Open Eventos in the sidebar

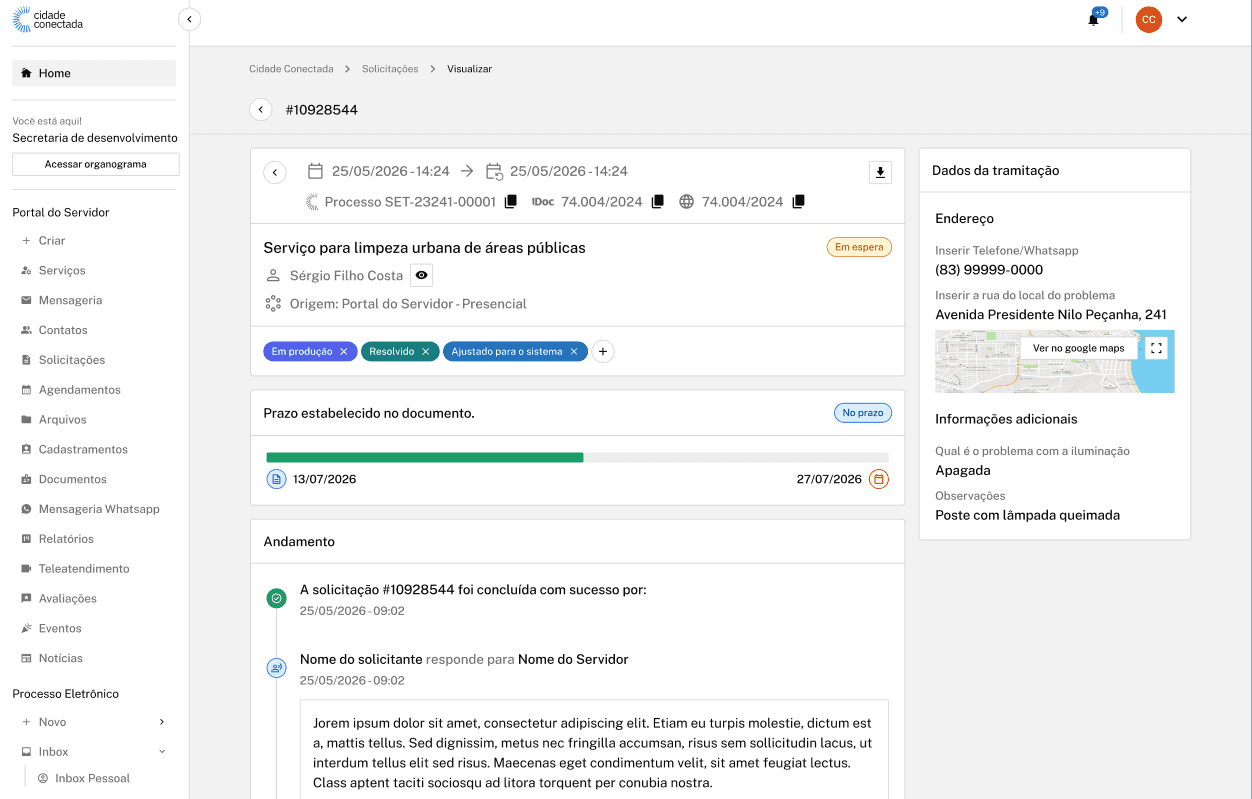click(x=60, y=629)
